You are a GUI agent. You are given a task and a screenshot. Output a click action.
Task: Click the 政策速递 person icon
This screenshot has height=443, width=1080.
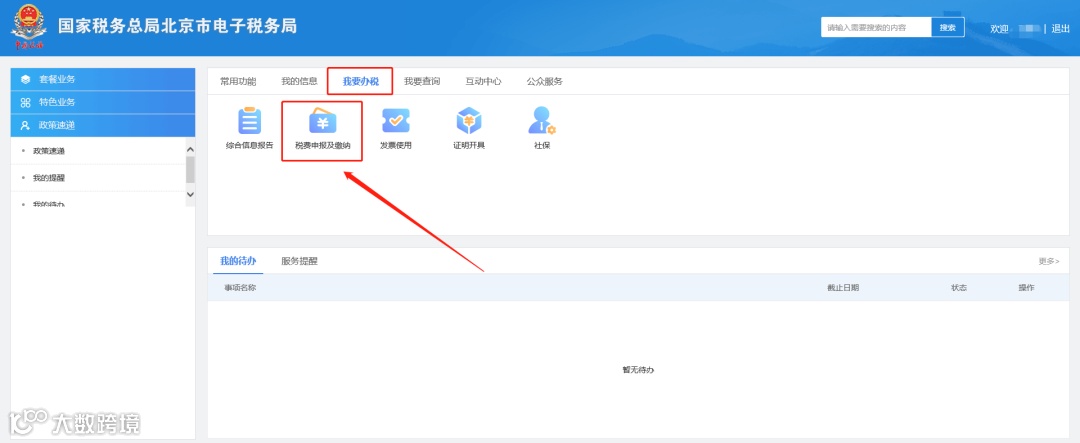(x=25, y=125)
